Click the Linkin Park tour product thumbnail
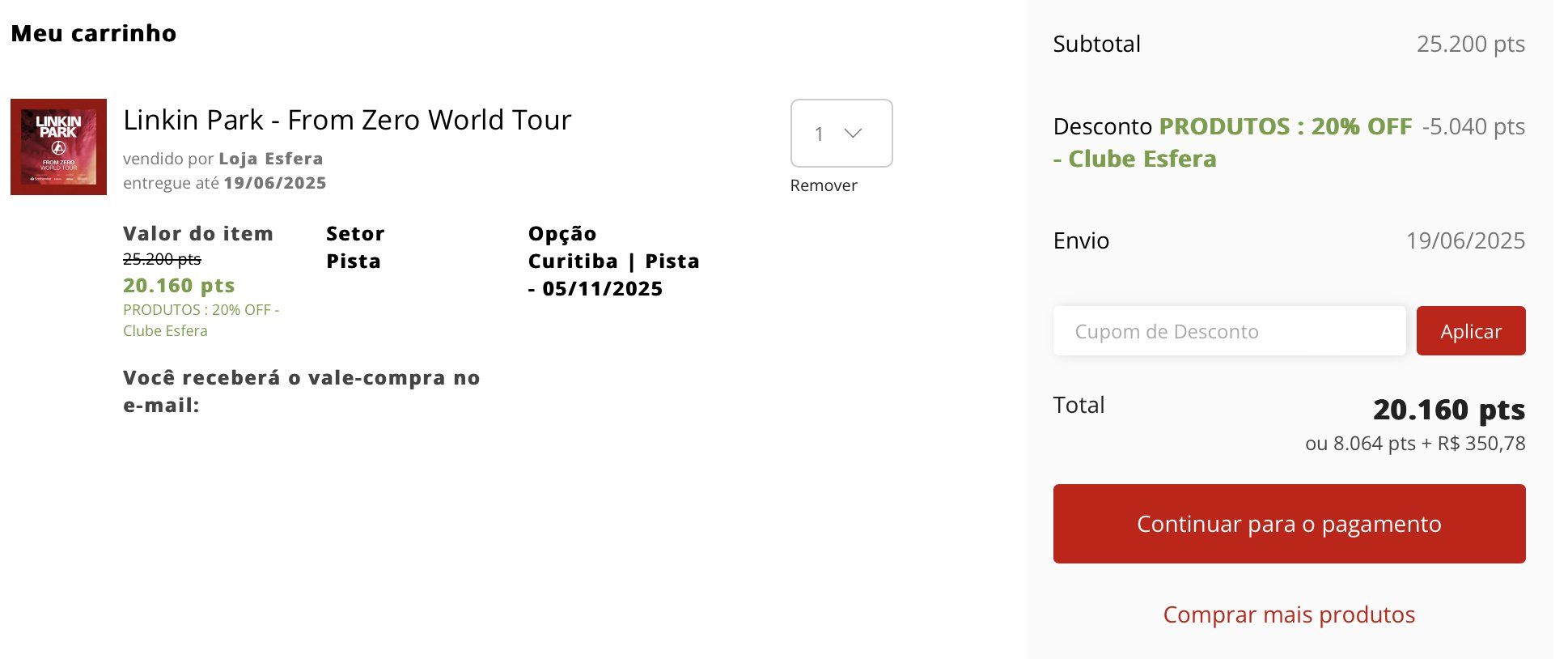1568x659 pixels. click(x=58, y=147)
